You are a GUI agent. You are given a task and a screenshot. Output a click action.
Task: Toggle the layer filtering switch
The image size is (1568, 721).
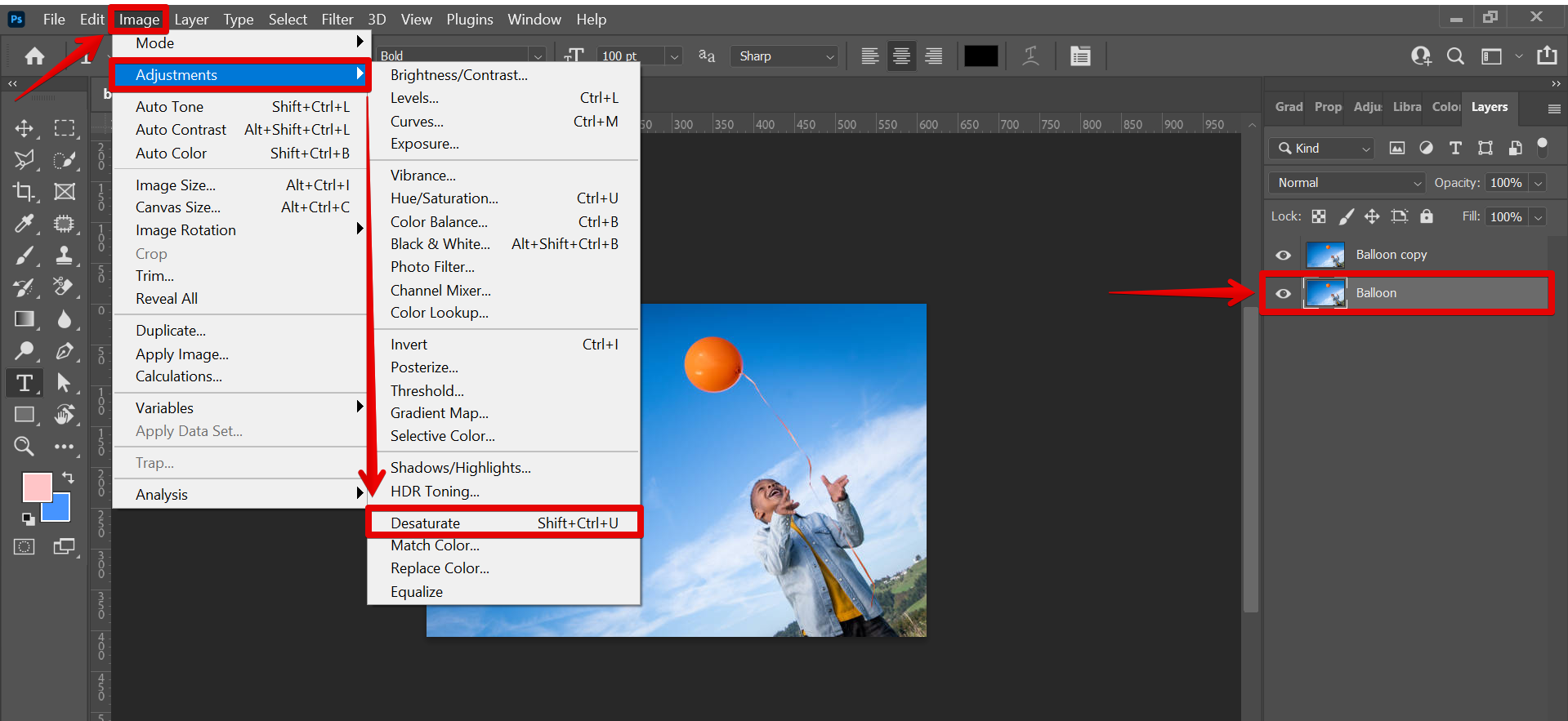[x=1542, y=146]
